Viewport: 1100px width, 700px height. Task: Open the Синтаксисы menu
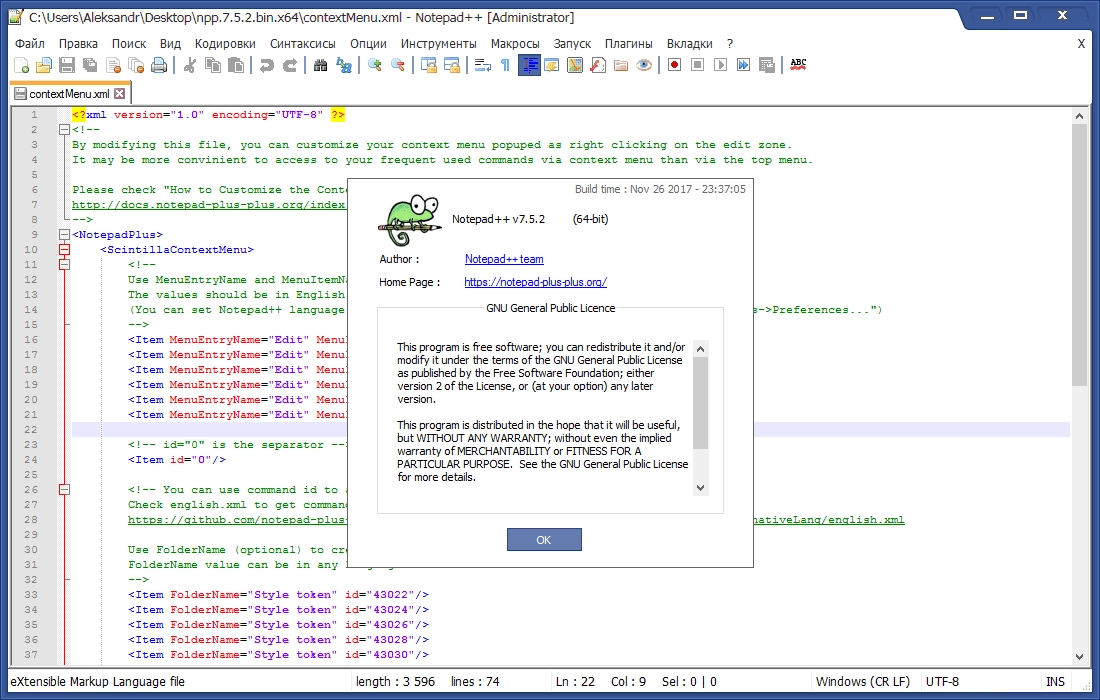(303, 43)
